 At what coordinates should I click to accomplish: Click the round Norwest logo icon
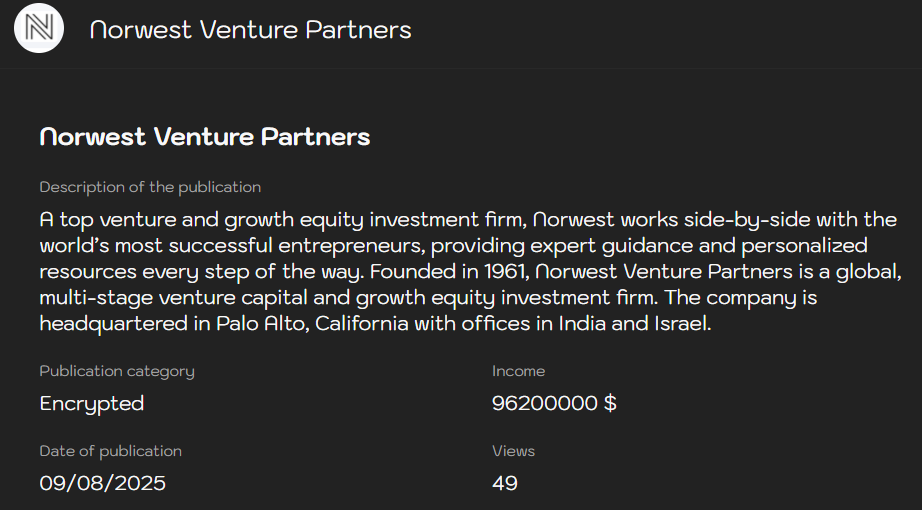39,29
